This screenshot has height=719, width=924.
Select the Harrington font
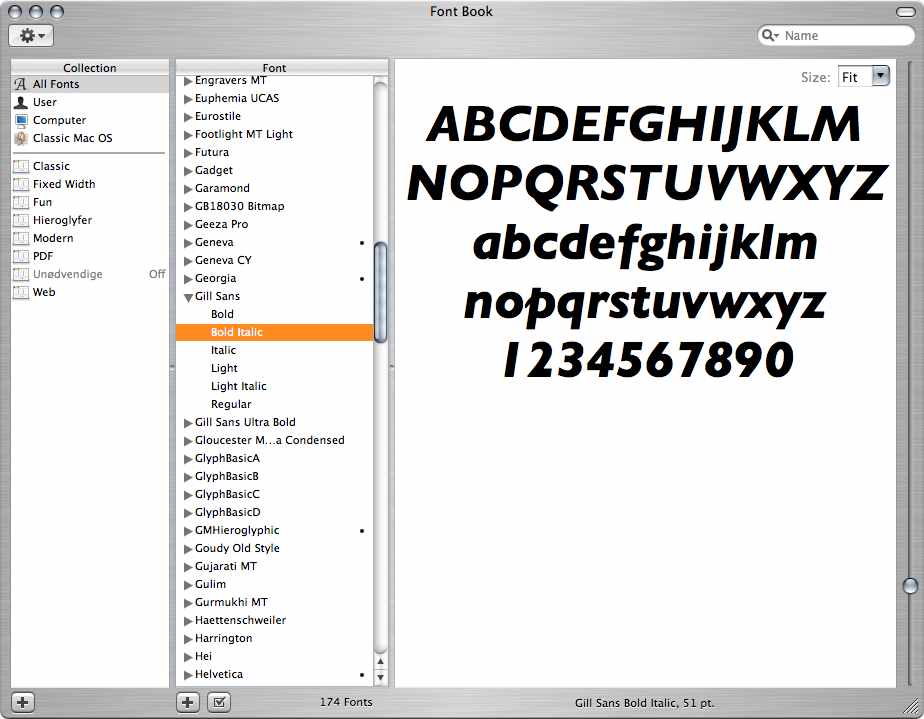(x=223, y=638)
